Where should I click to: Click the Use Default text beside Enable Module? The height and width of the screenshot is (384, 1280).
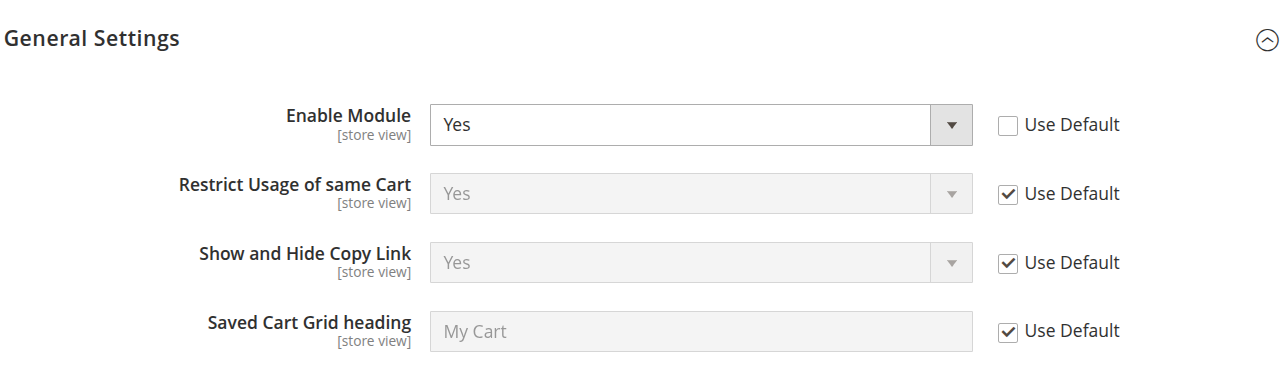click(x=1072, y=125)
